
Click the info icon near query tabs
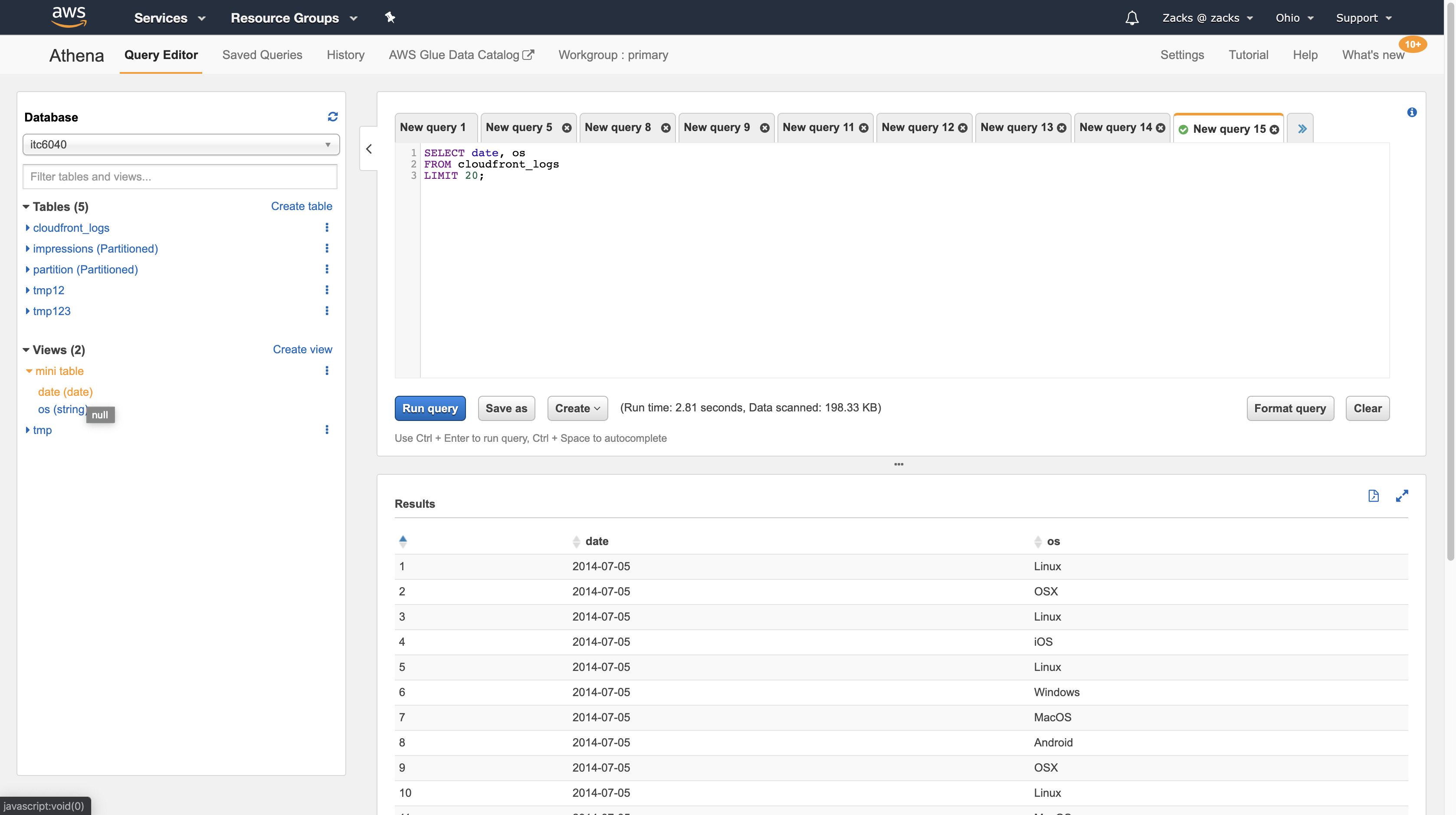click(x=1411, y=112)
